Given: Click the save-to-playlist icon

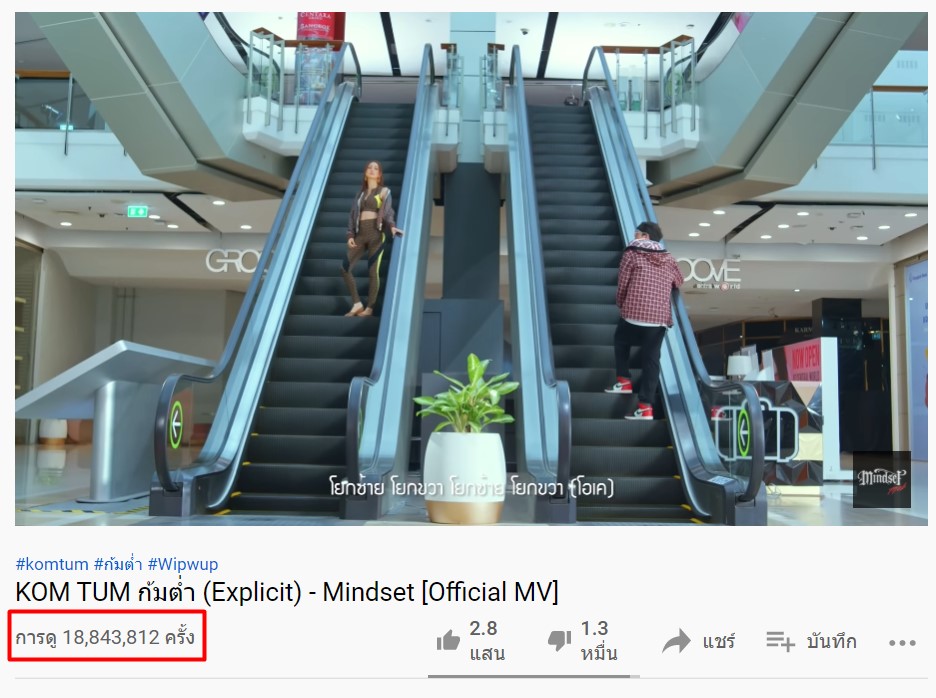Looking at the screenshot, I should (x=780, y=641).
